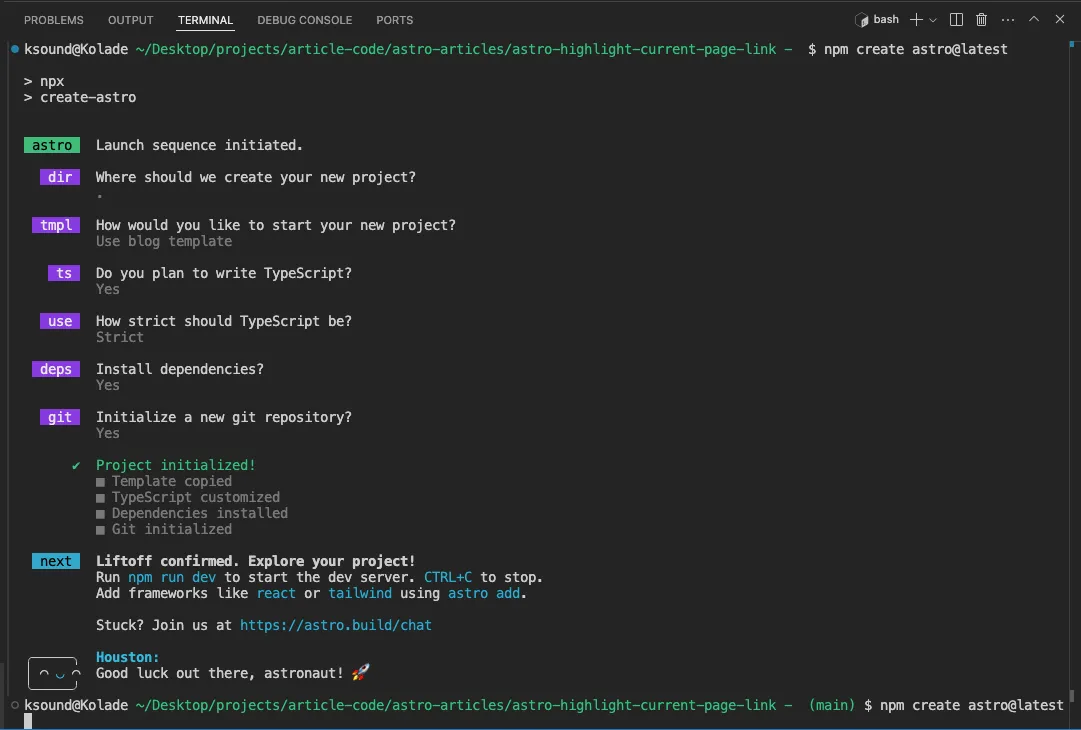Open the Output tab
This screenshot has height=730, width=1081.
coord(131,20)
